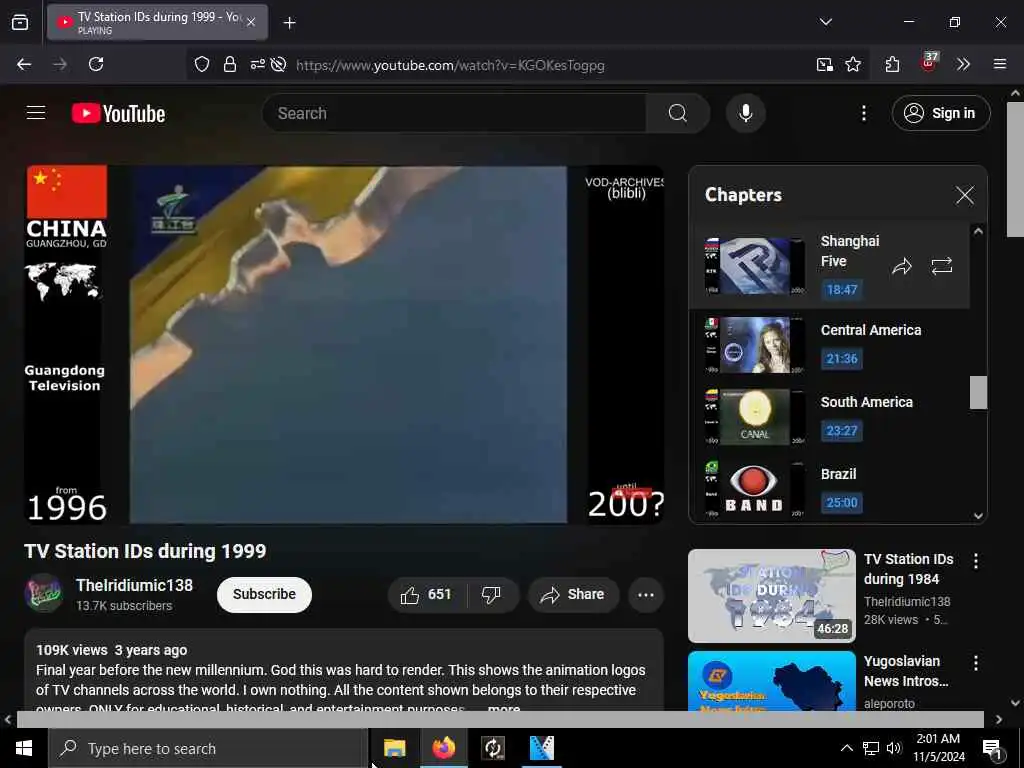Open TheIridiumic138 channel name link
The height and width of the screenshot is (768, 1024).
click(x=135, y=585)
